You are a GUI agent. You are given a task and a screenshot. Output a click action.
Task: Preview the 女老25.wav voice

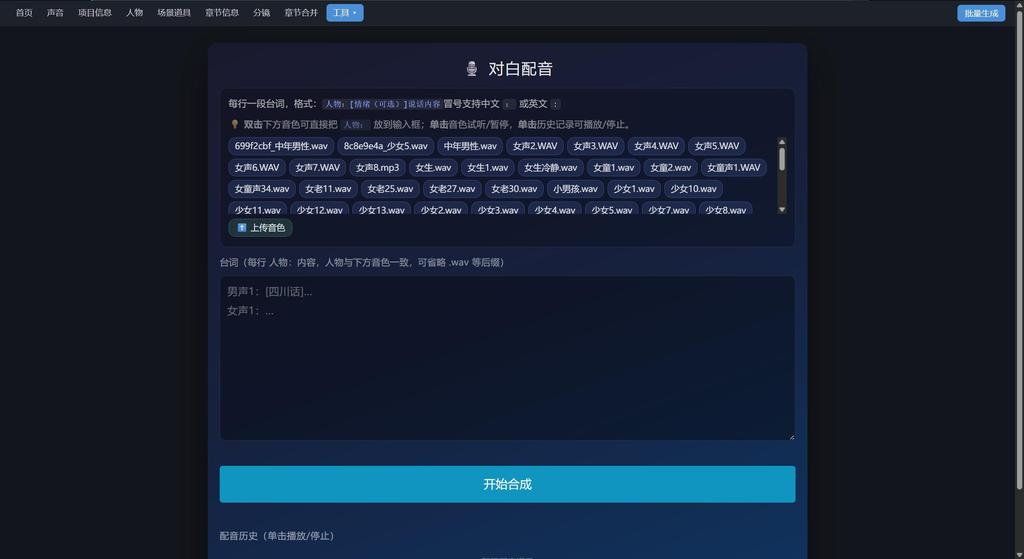pos(391,189)
